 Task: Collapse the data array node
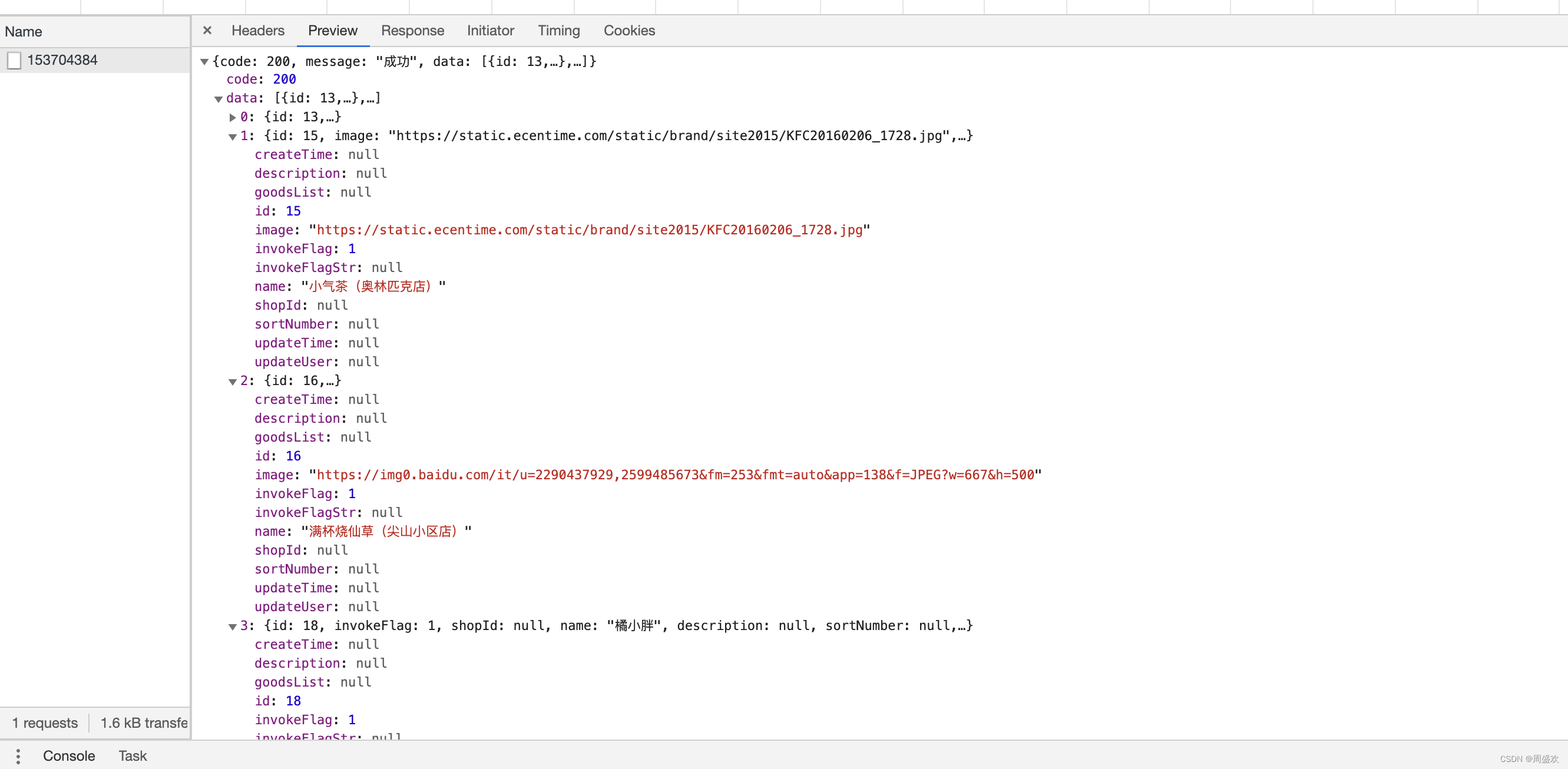[x=218, y=98]
